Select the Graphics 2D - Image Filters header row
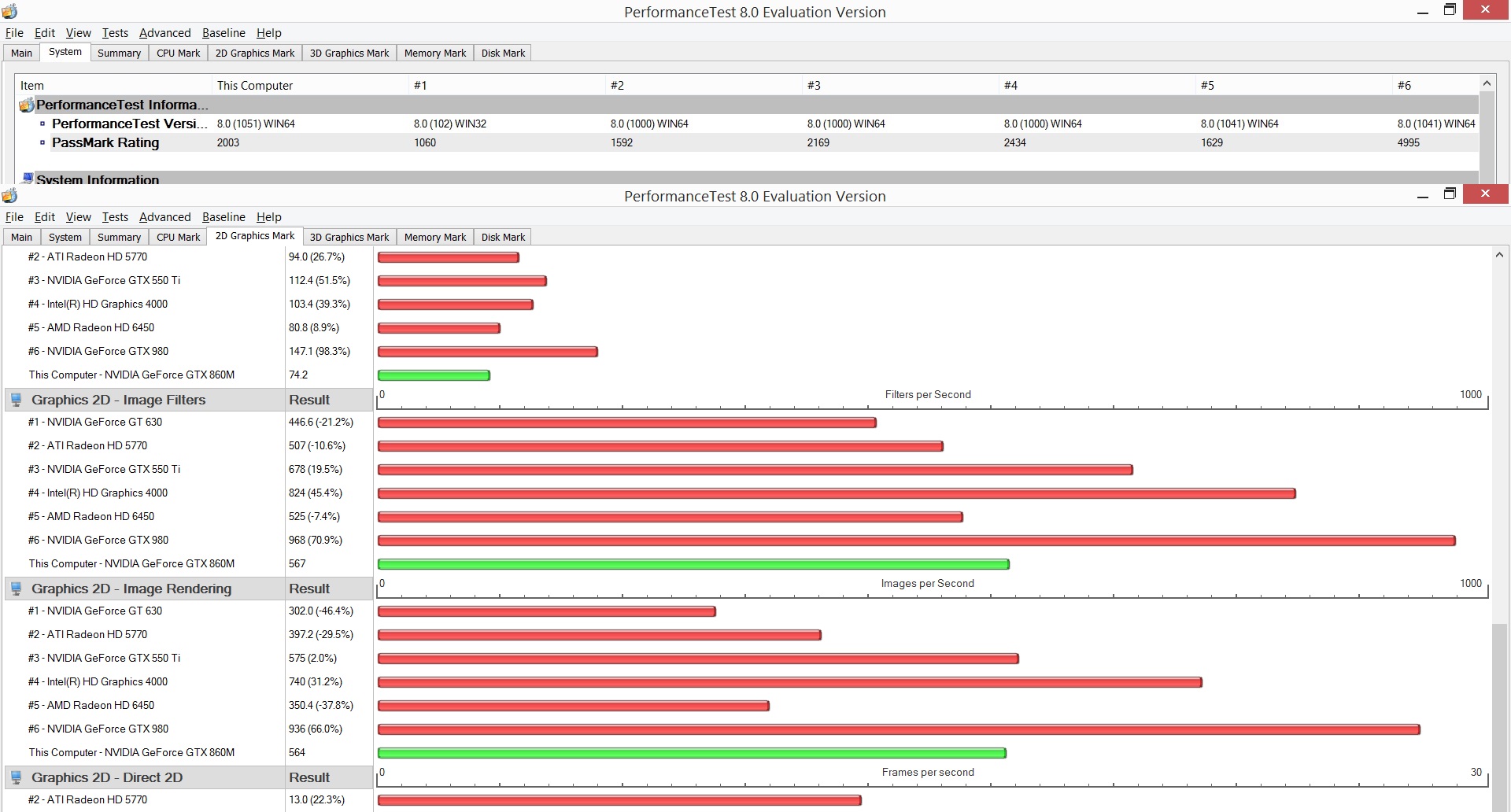 point(188,400)
